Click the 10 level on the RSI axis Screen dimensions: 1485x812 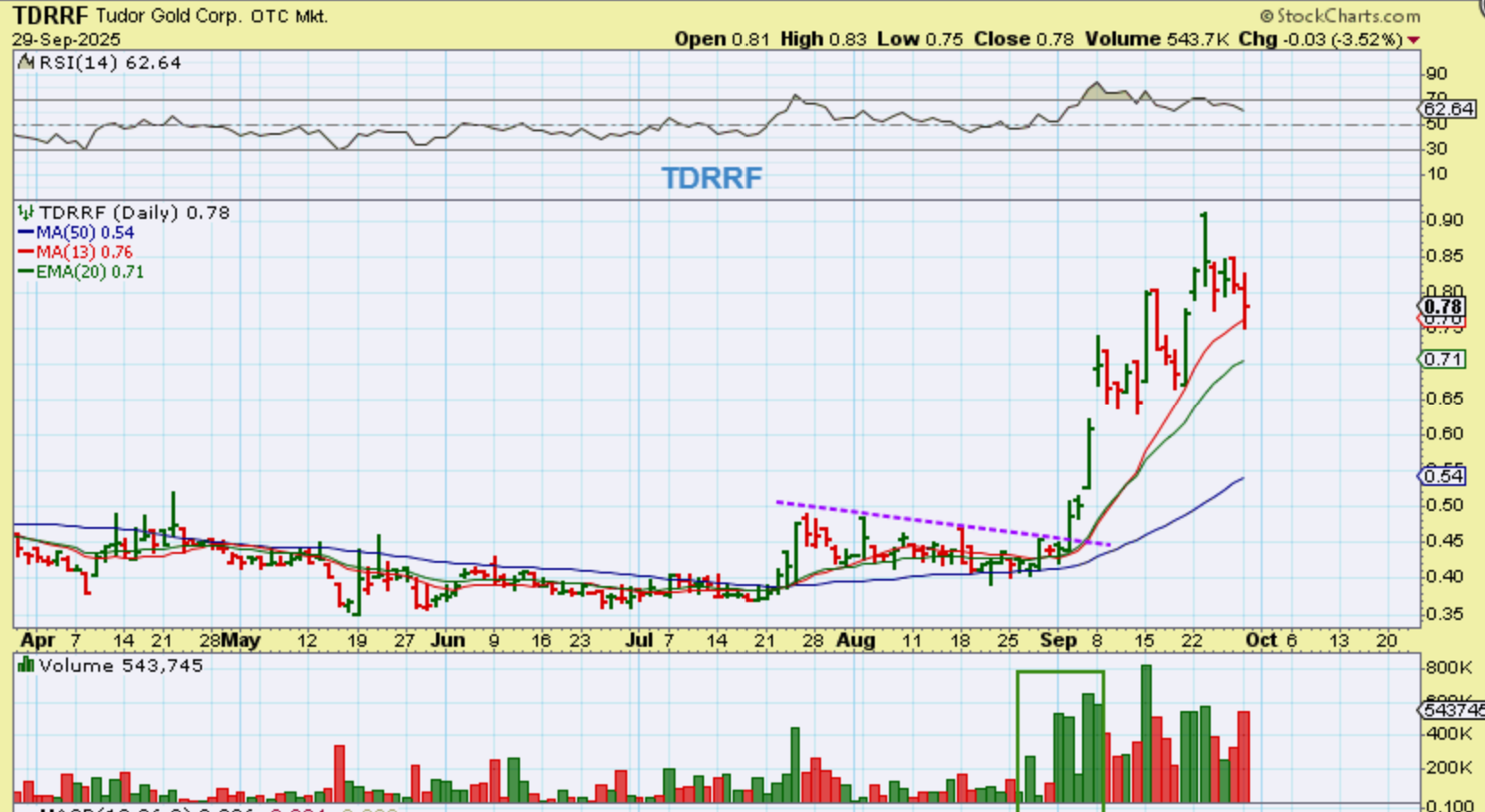click(1437, 173)
